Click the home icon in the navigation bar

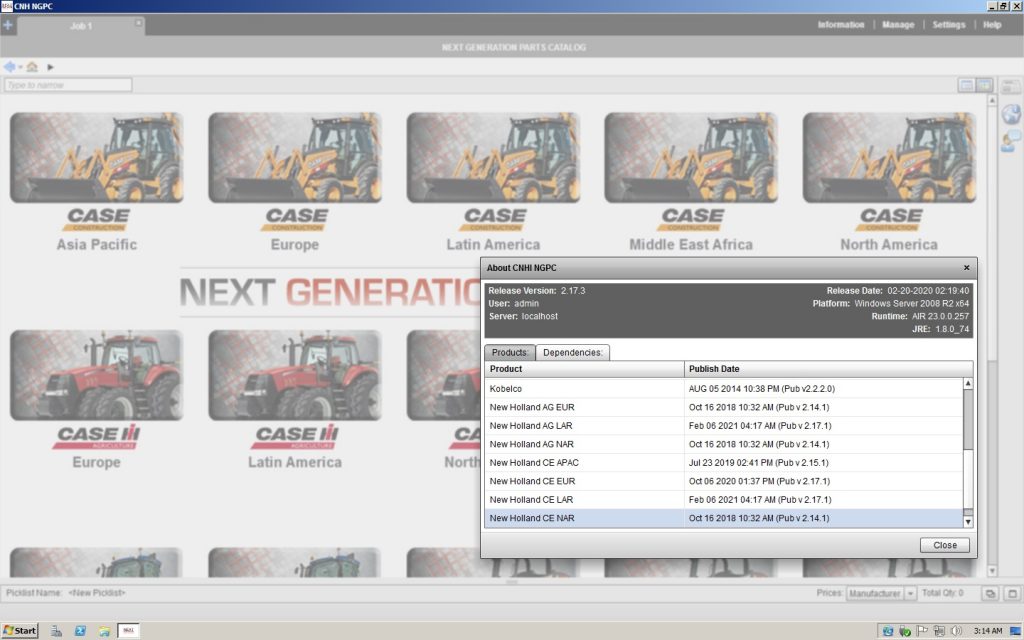coord(32,67)
